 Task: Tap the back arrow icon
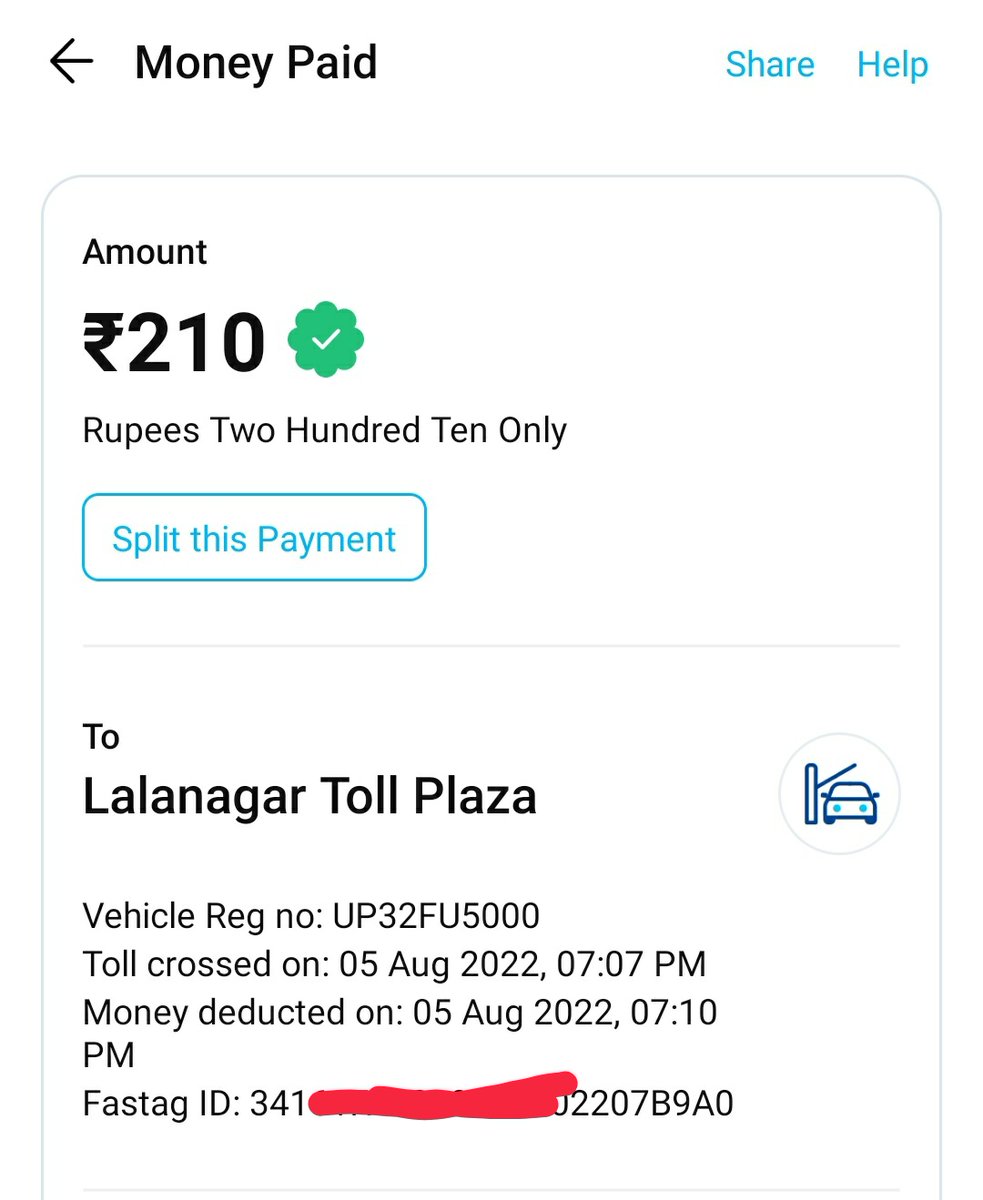(x=71, y=63)
